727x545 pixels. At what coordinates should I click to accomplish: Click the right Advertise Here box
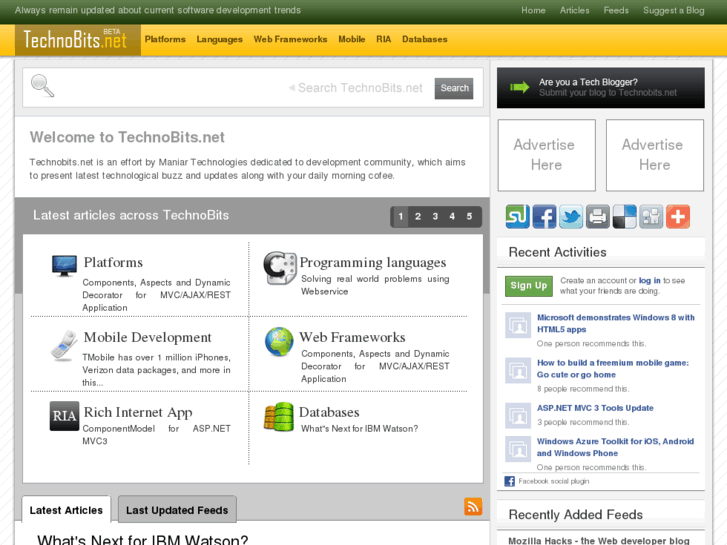(655, 155)
